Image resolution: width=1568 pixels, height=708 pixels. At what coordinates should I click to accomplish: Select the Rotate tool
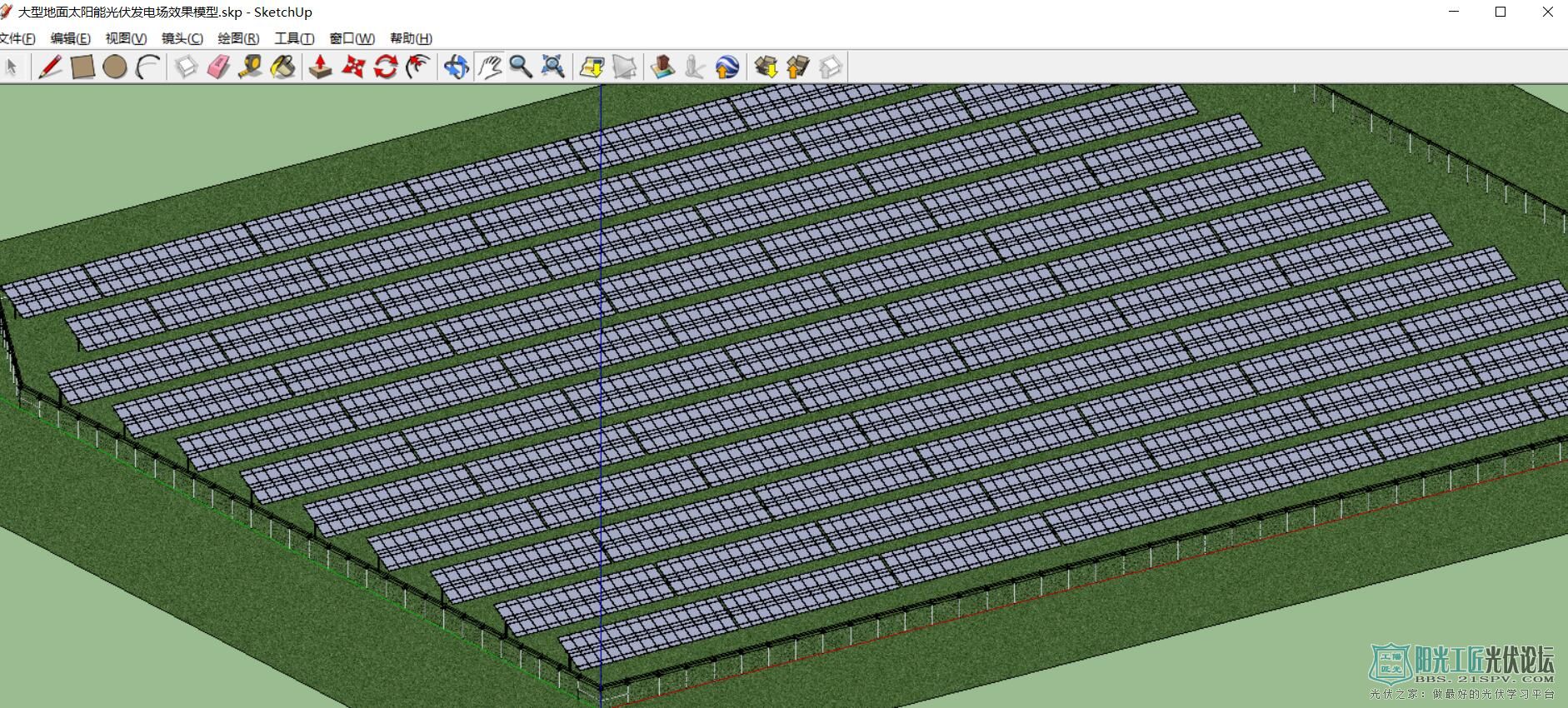(386, 67)
